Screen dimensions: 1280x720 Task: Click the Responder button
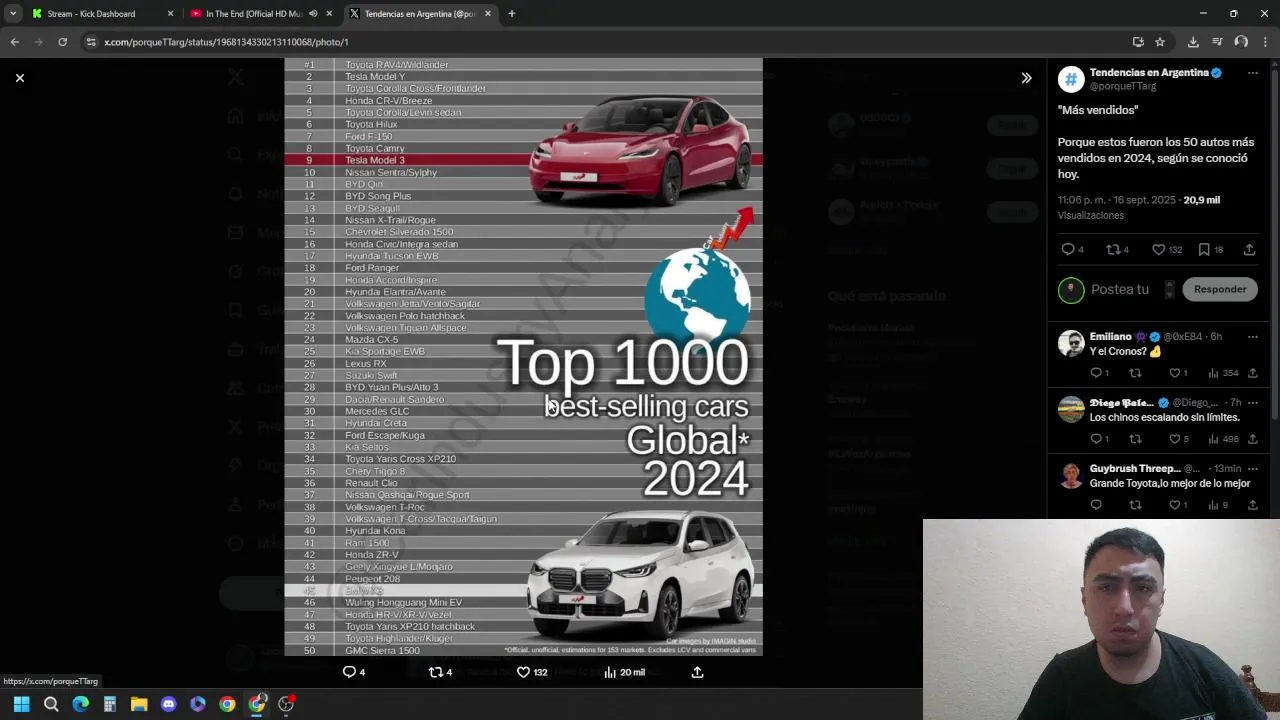tap(1220, 289)
